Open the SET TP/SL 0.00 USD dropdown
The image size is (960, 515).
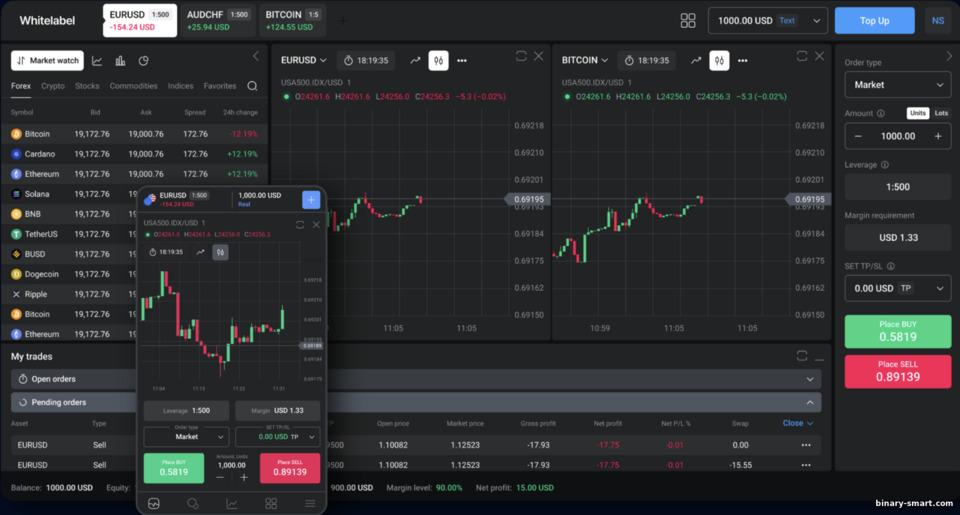pyautogui.click(x=898, y=288)
